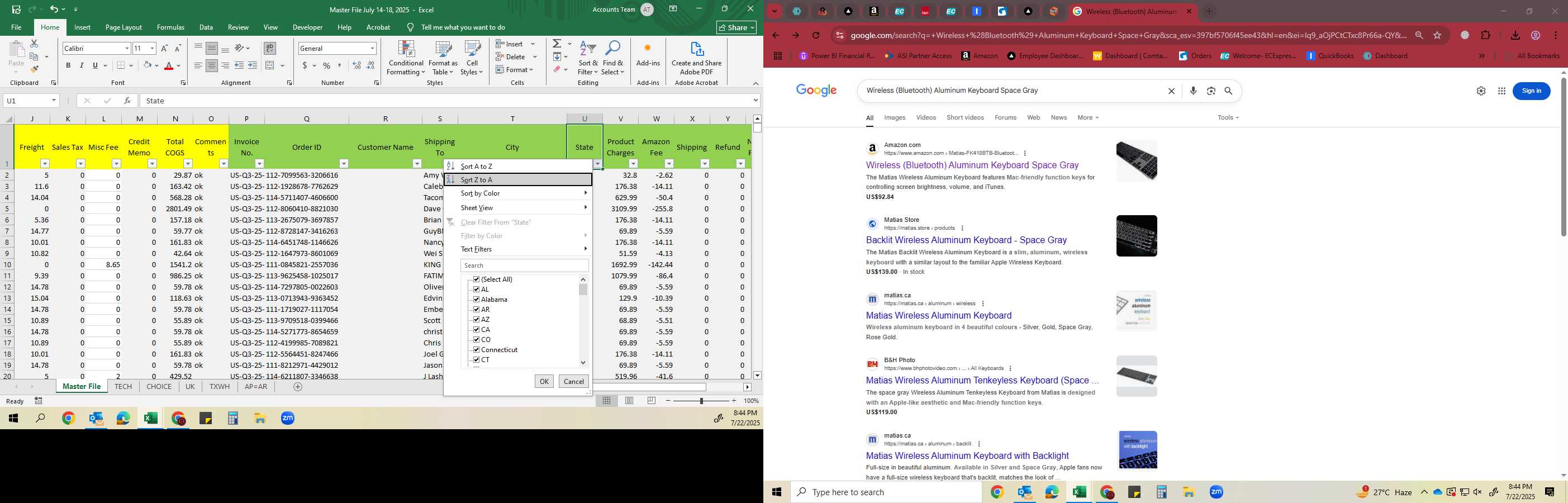Select the Format Painter brush
The width and height of the screenshot is (1568, 503).
34,69
